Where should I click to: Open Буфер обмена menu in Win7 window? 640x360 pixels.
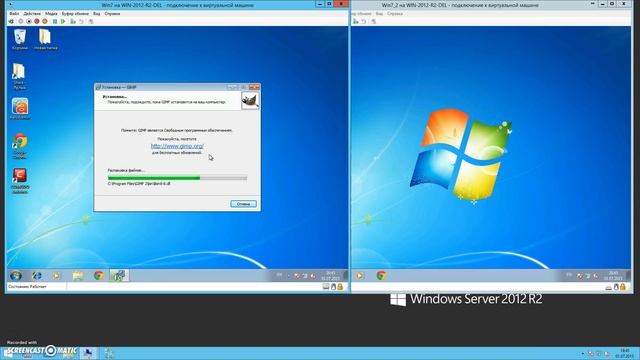[75, 13]
